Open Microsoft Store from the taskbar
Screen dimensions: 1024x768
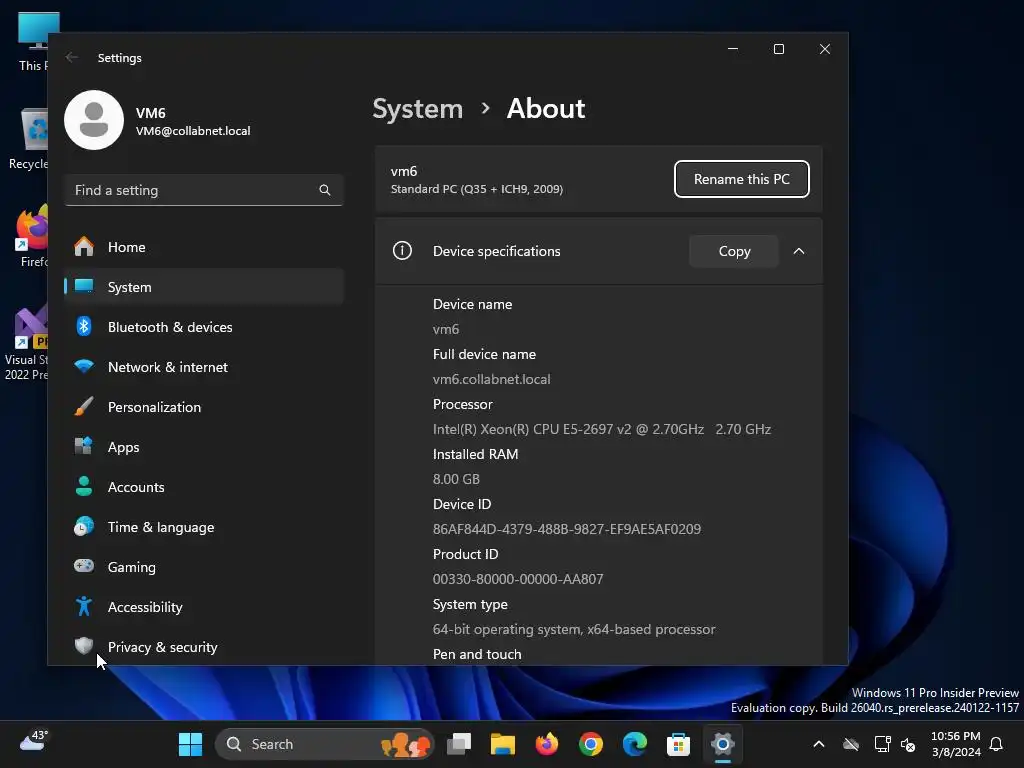[x=679, y=744]
